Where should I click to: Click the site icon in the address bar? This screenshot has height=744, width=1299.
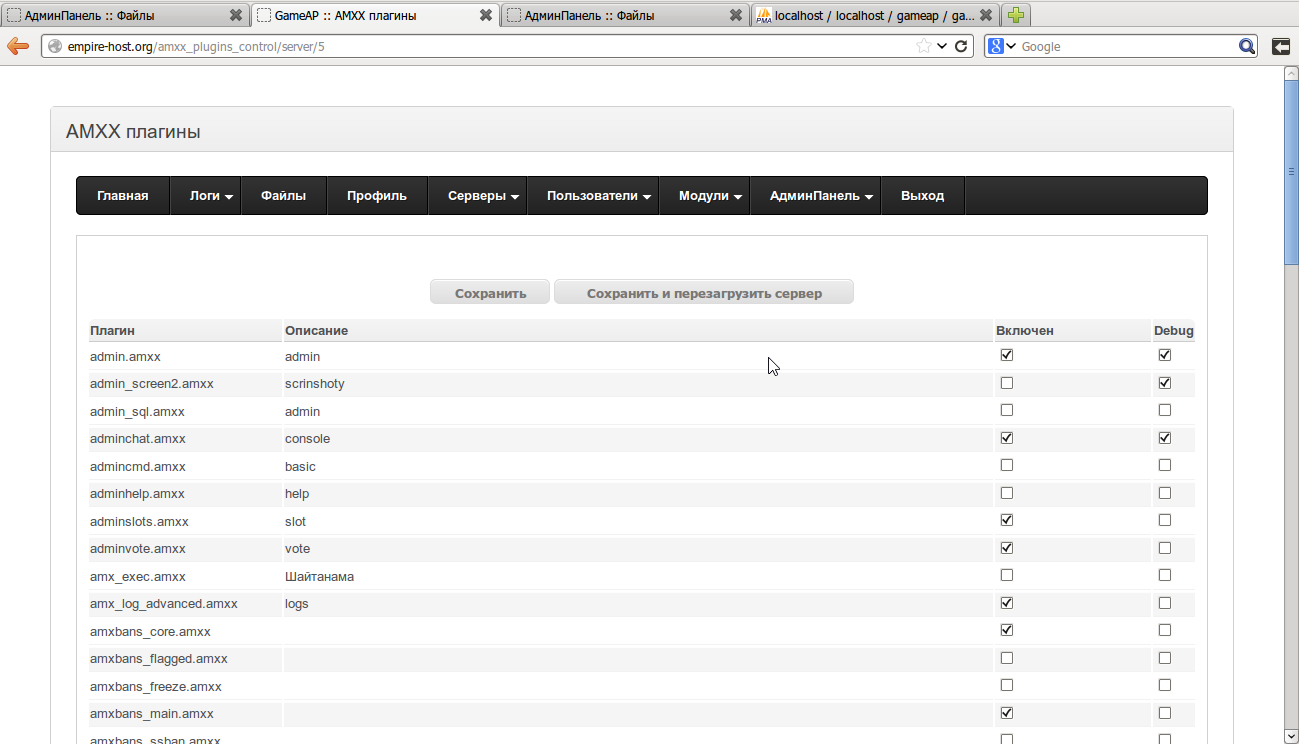pos(54,46)
